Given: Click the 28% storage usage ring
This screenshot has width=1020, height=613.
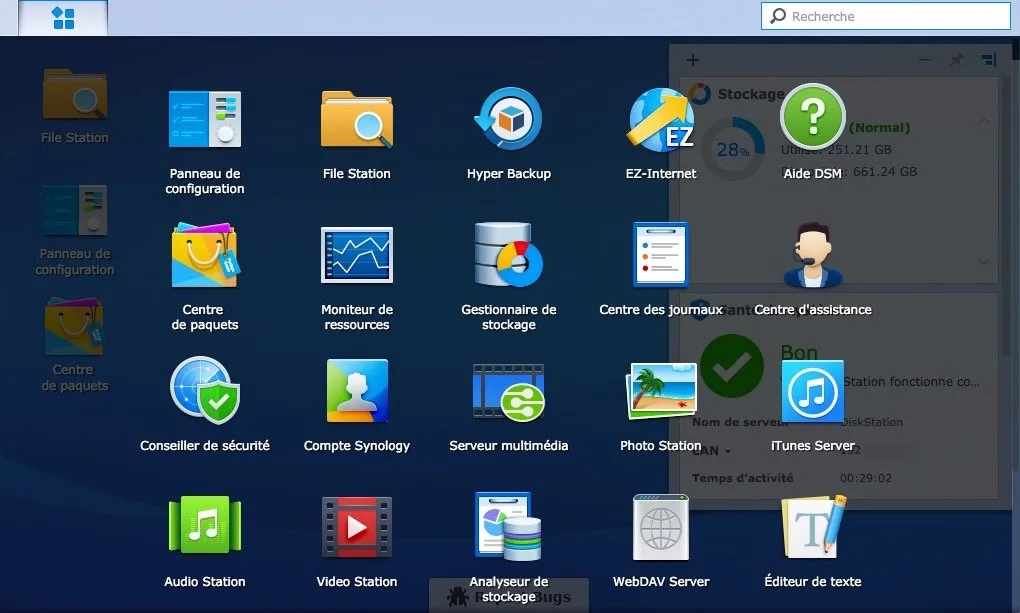Looking at the screenshot, I should [x=733, y=150].
